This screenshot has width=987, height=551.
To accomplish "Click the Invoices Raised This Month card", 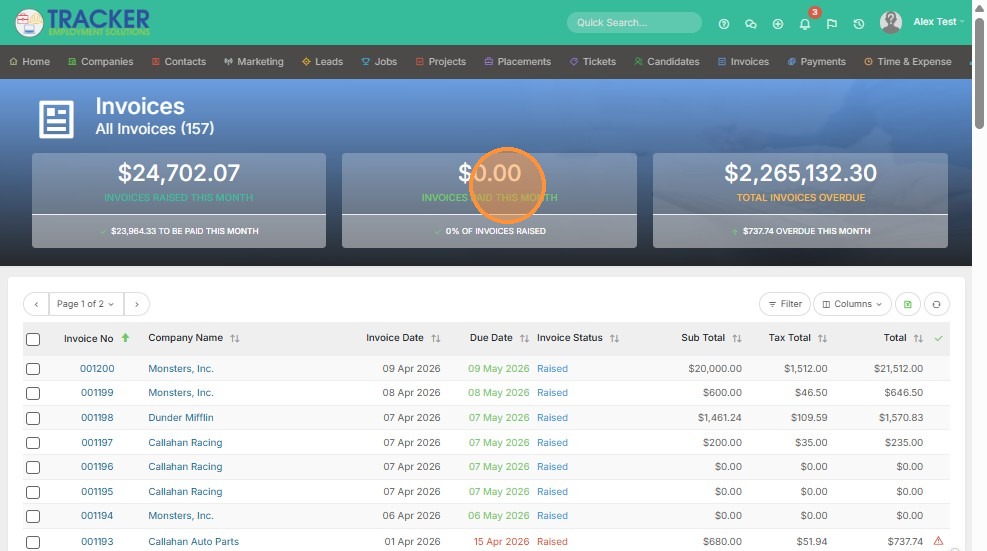I will 179,200.
